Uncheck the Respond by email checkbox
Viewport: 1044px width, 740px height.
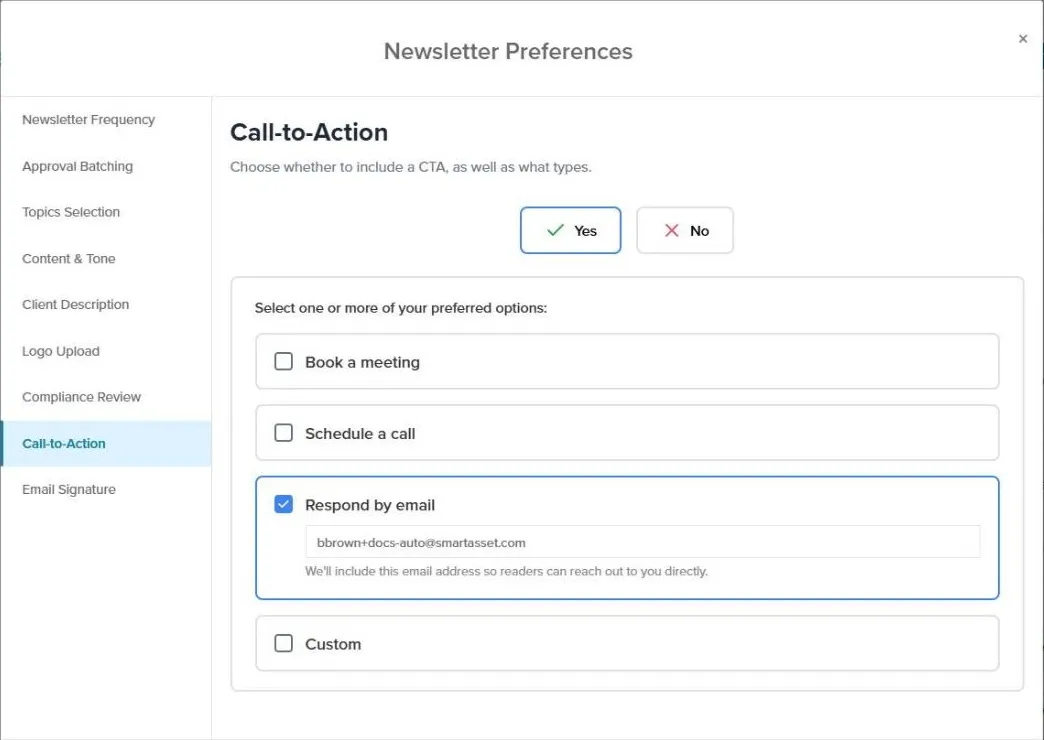tap(284, 504)
